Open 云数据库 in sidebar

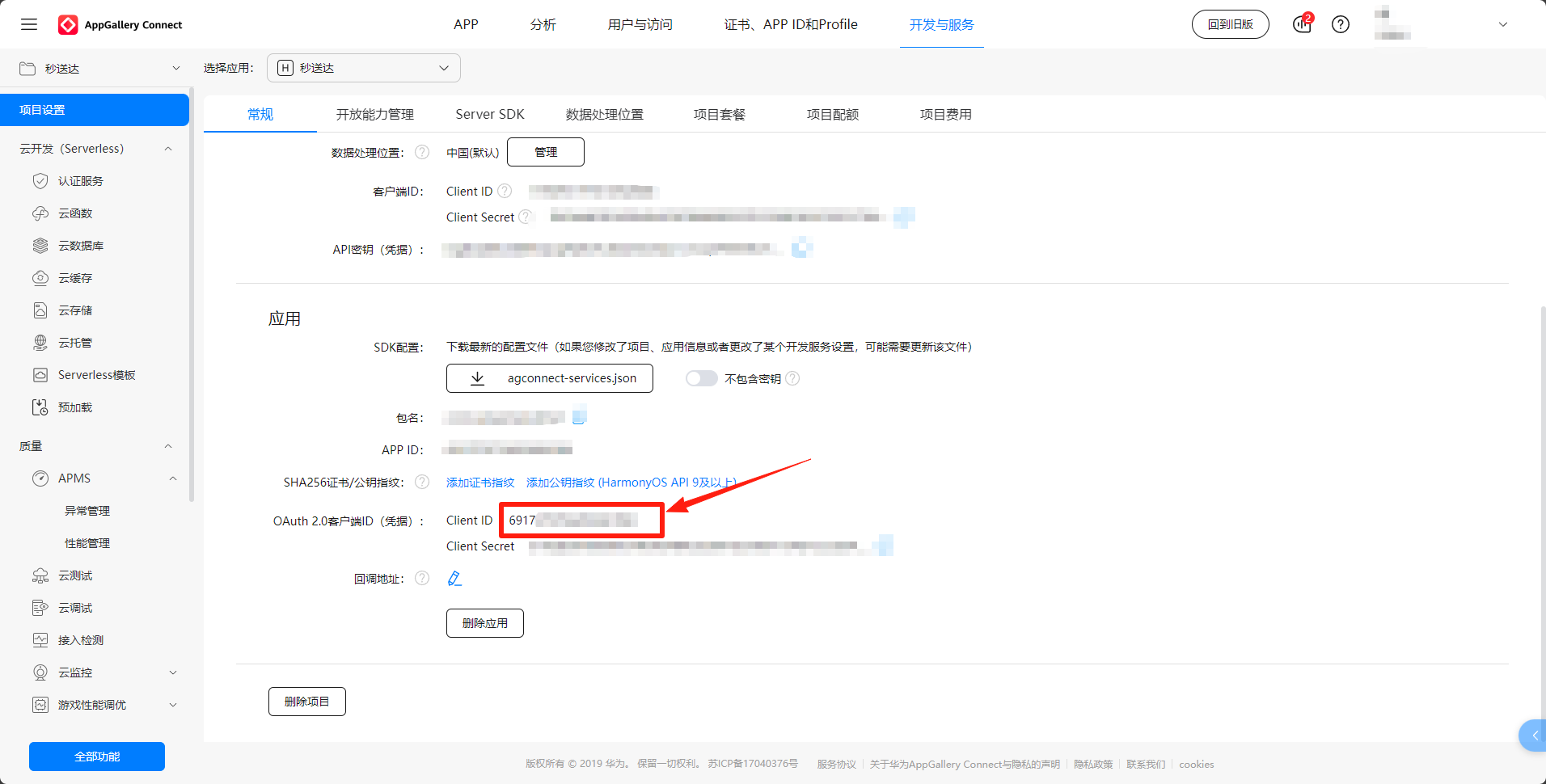point(81,246)
